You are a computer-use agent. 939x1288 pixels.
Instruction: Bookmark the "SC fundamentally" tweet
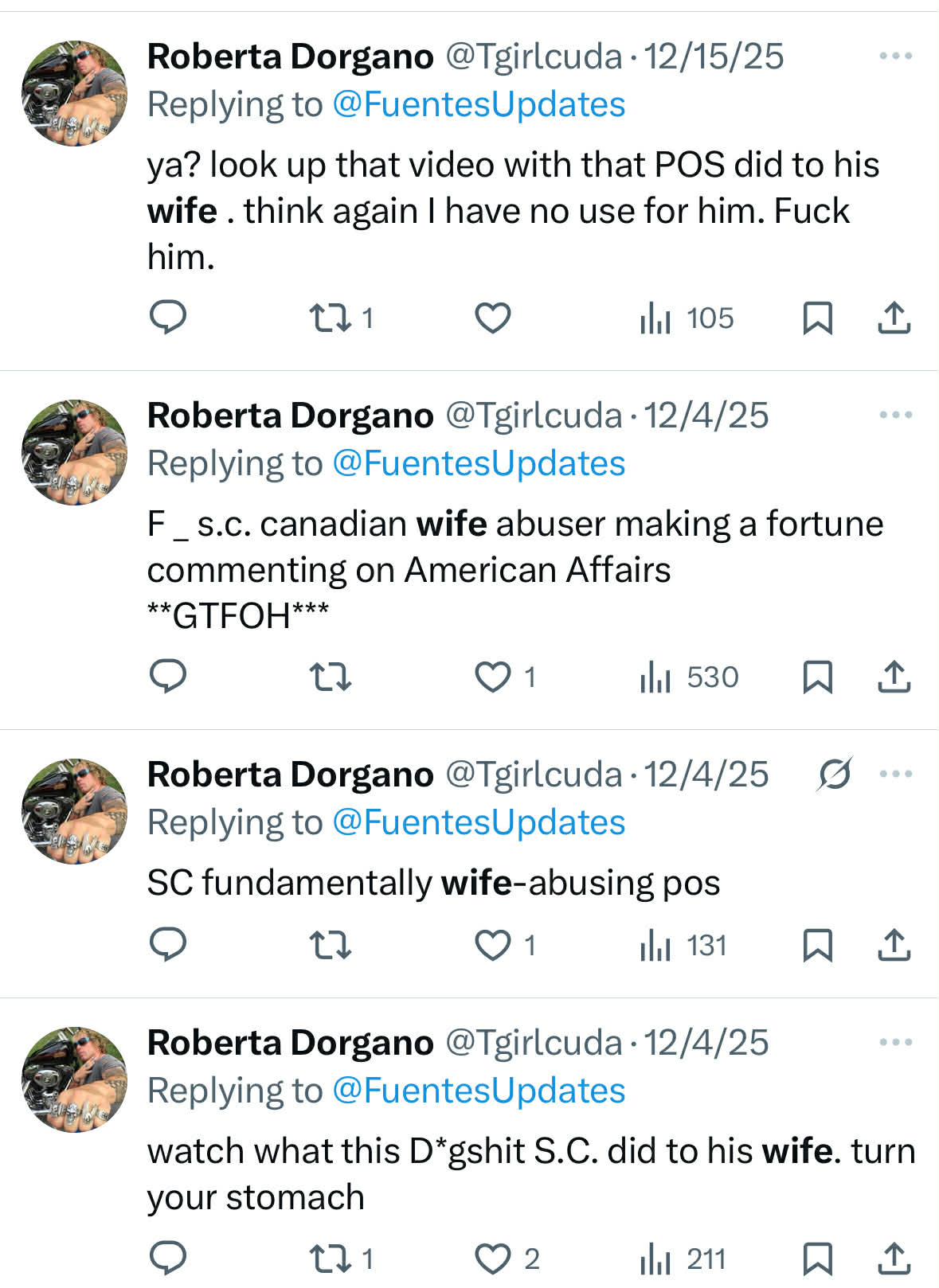point(817,945)
